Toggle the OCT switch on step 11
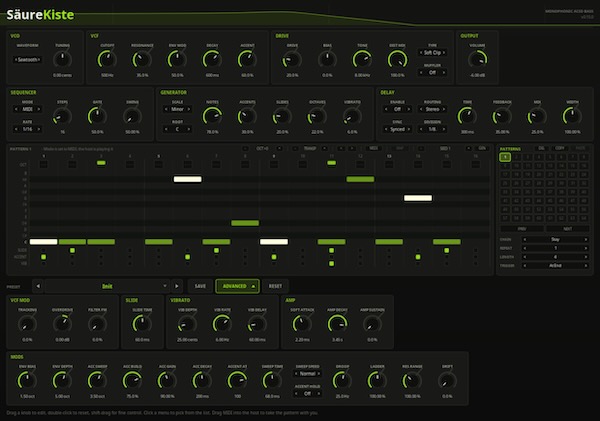The width and height of the screenshot is (600, 421). tap(331, 163)
